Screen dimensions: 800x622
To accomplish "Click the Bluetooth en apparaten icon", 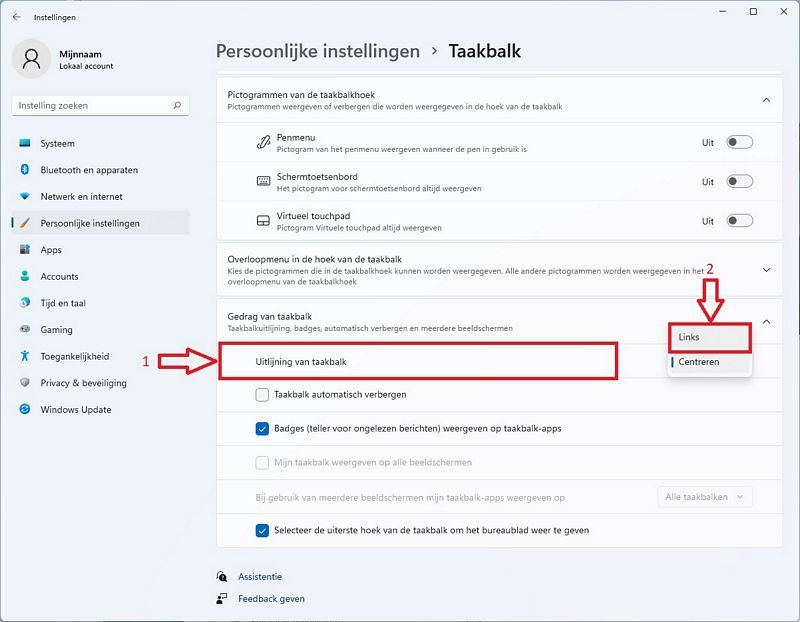I will 24,169.
